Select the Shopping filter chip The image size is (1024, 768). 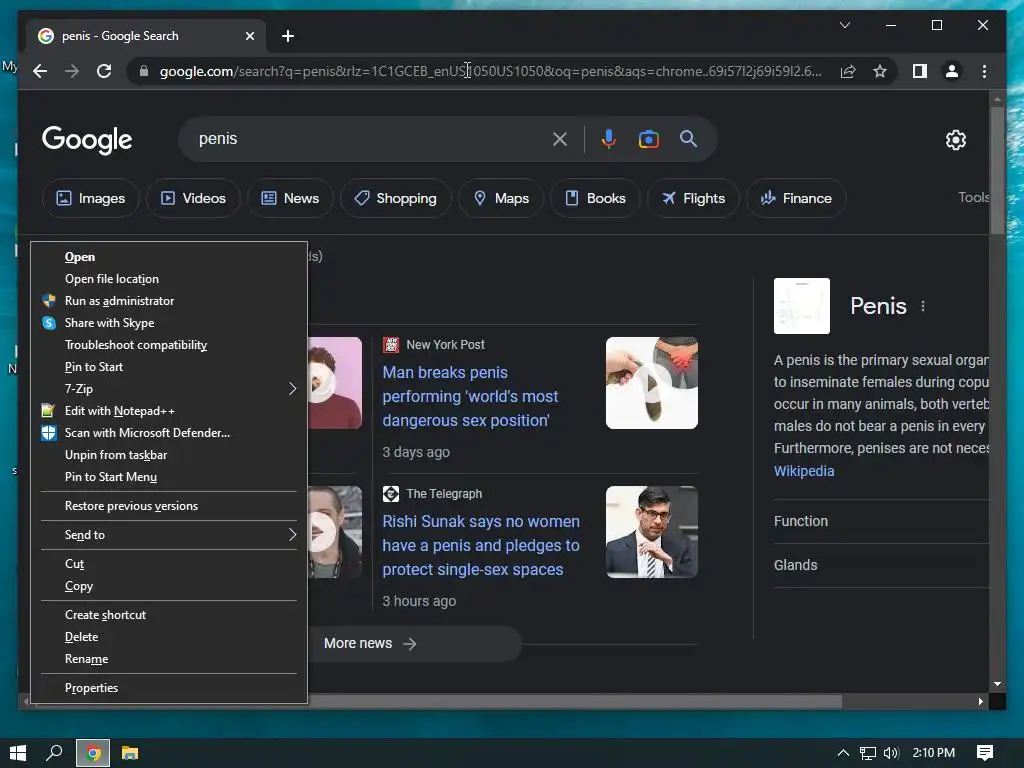(395, 198)
